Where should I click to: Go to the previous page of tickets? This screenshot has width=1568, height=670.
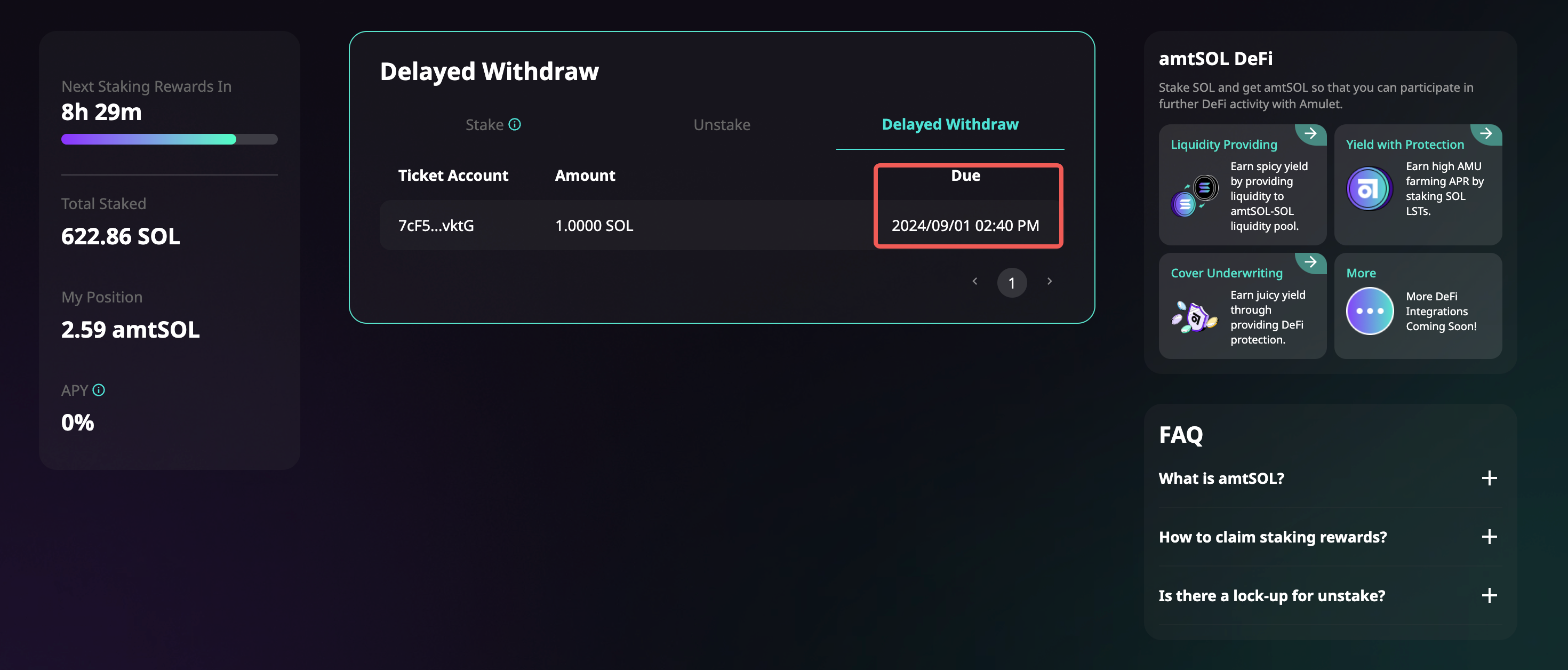point(974,282)
